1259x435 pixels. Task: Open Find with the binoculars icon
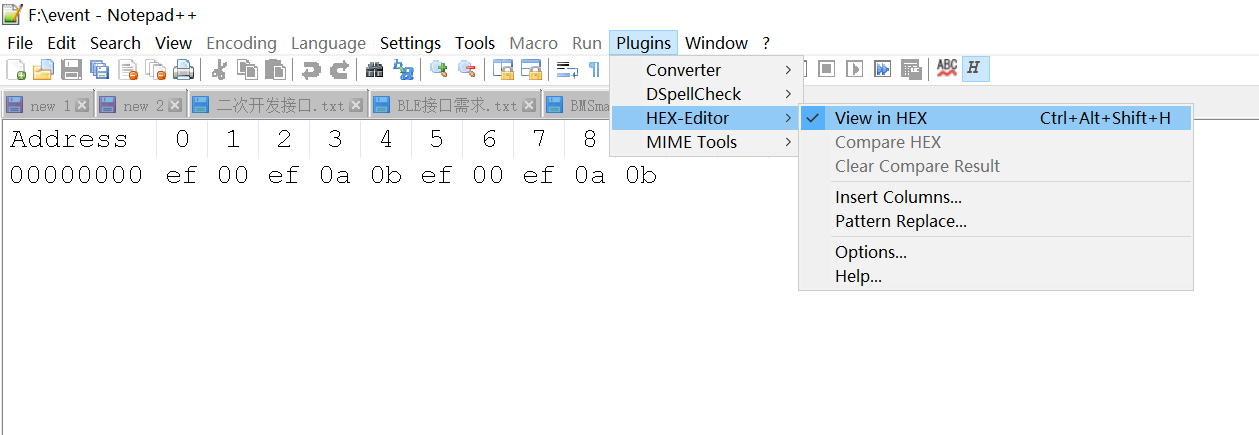tap(375, 69)
